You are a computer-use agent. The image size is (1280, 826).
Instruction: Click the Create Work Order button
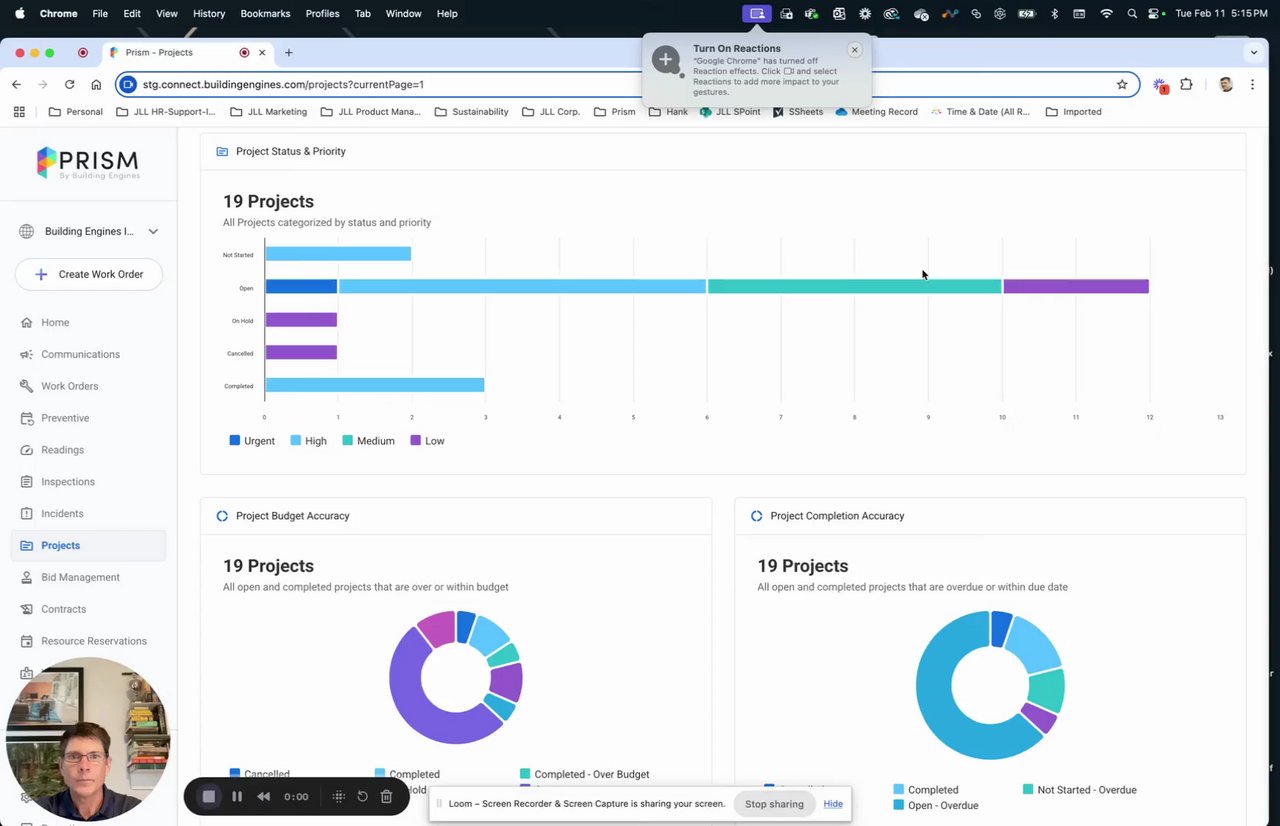pyautogui.click(x=89, y=274)
